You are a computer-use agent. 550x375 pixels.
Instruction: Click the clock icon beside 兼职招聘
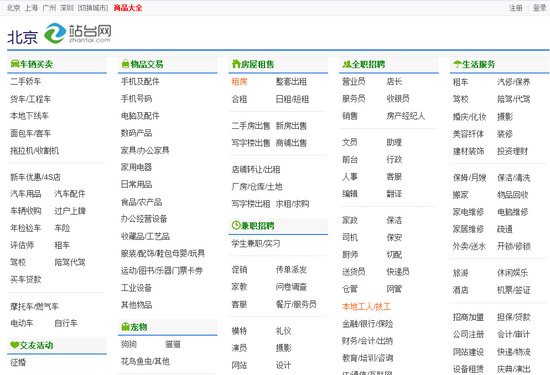pos(236,225)
